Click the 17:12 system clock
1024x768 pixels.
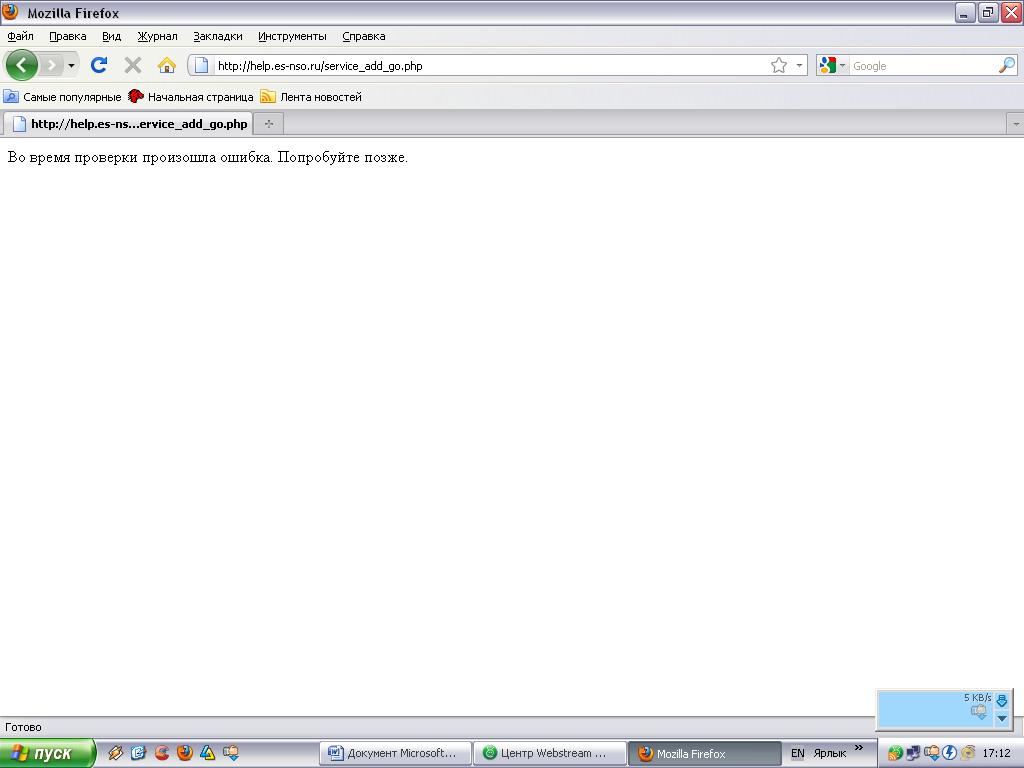pos(996,753)
